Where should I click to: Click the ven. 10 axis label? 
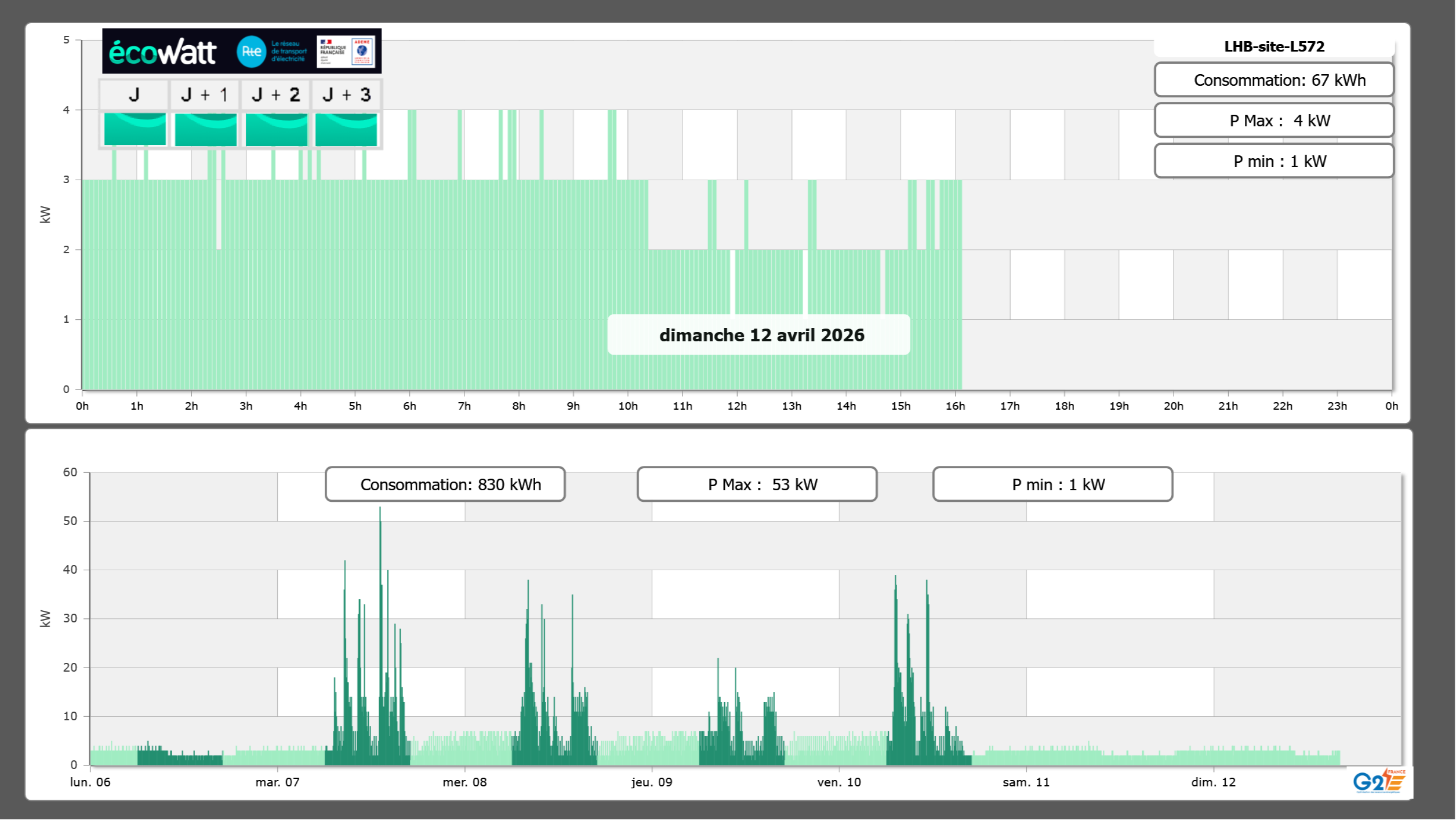click(838, 782)
